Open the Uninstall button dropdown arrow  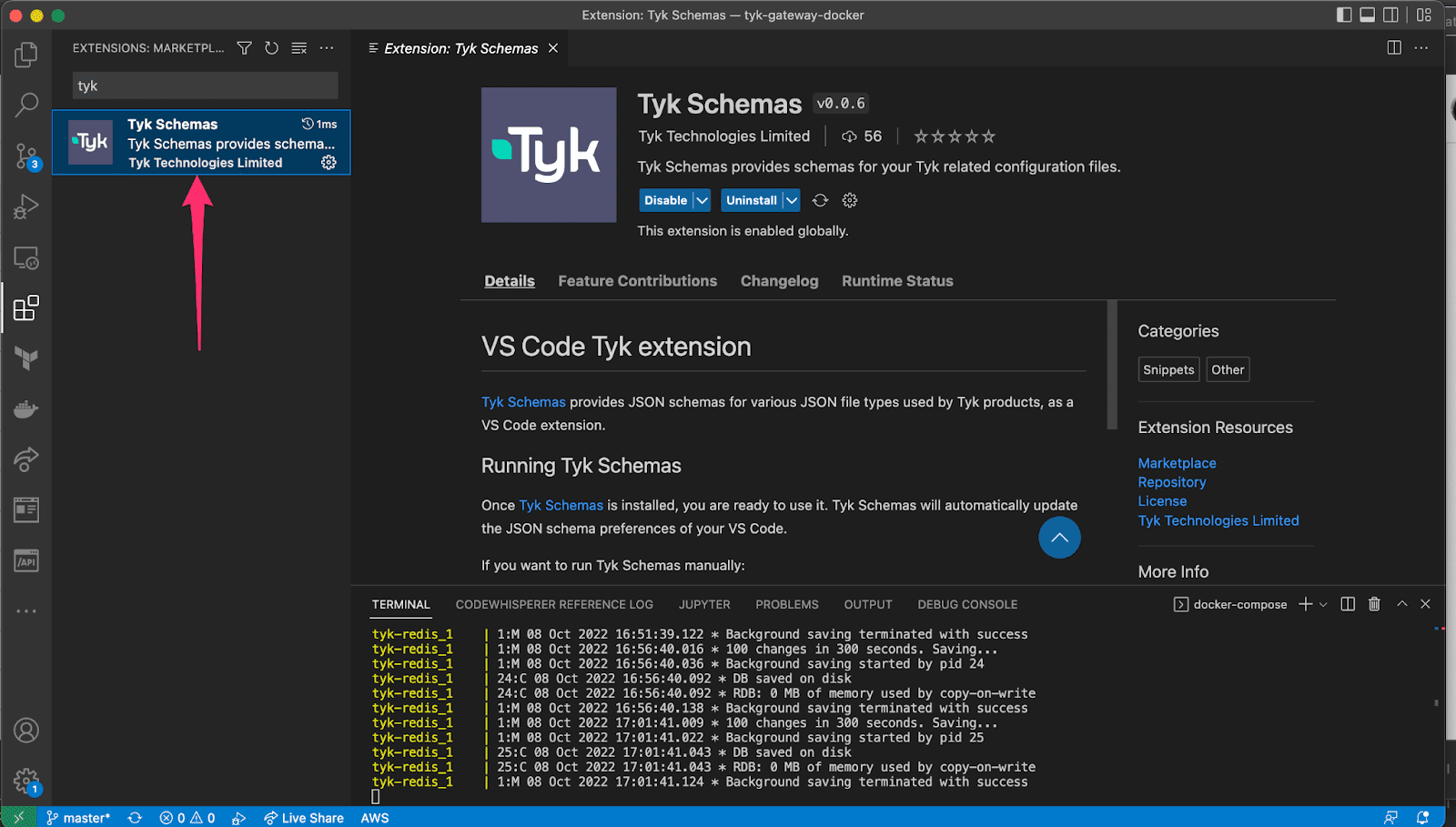click(x=790, y=199)
